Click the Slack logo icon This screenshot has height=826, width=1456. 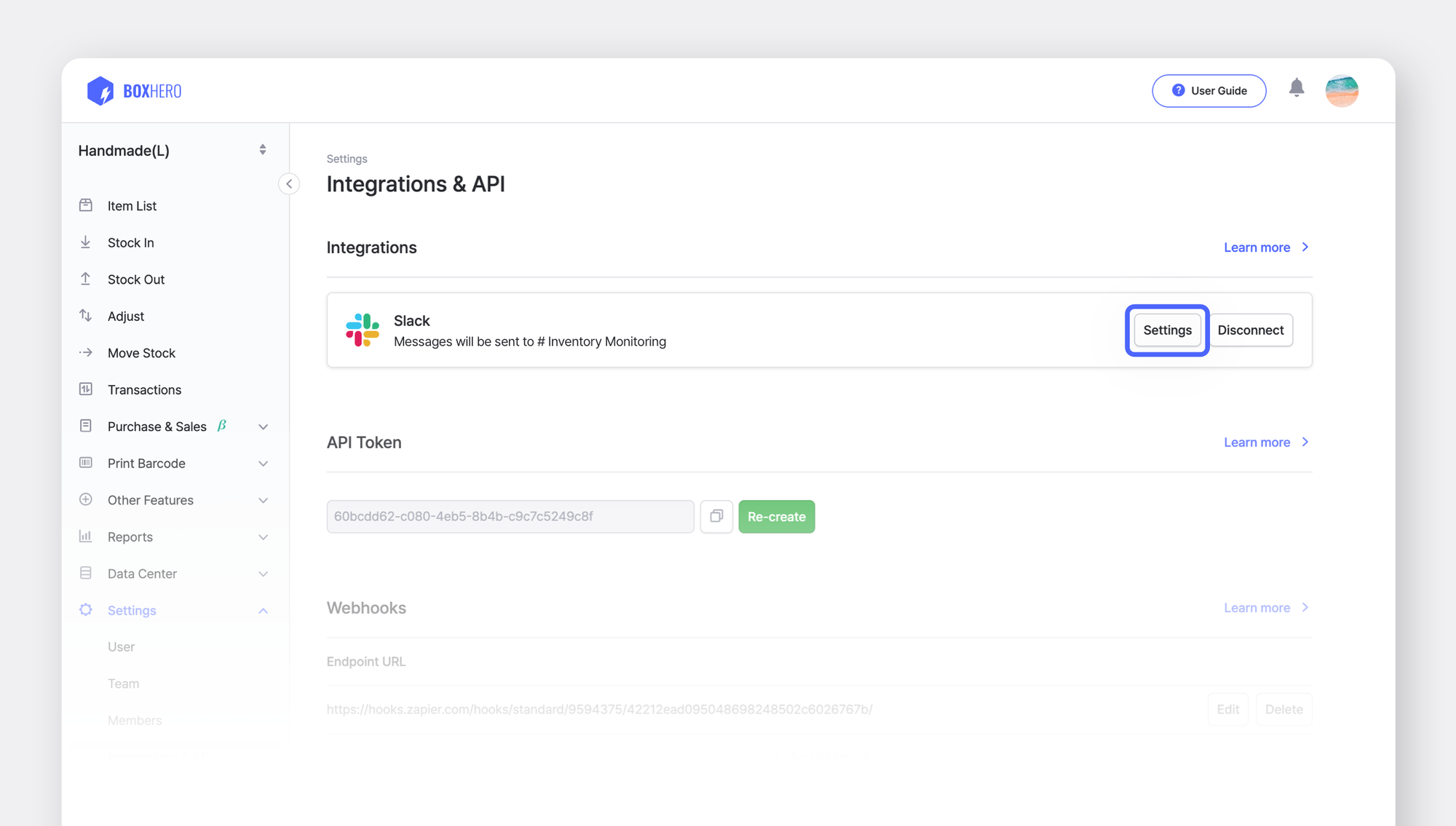[x=363, y=330]
